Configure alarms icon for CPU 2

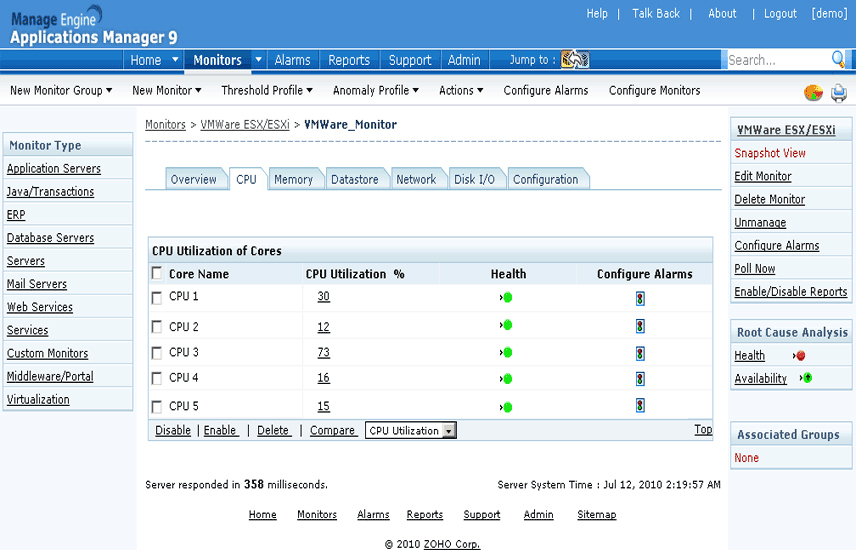point(640,327)
